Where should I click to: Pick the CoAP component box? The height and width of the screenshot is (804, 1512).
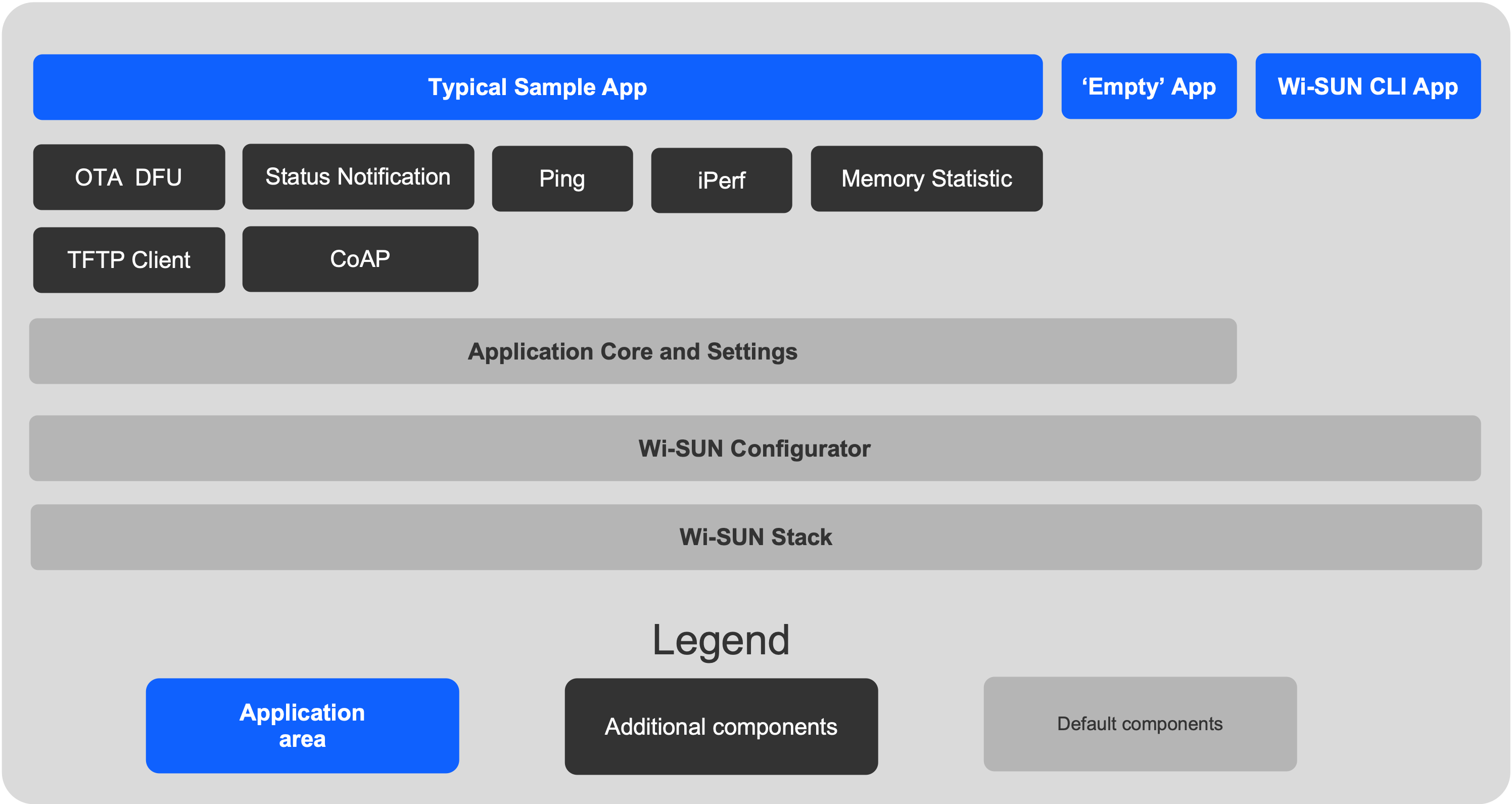click(x=360, y=259)
